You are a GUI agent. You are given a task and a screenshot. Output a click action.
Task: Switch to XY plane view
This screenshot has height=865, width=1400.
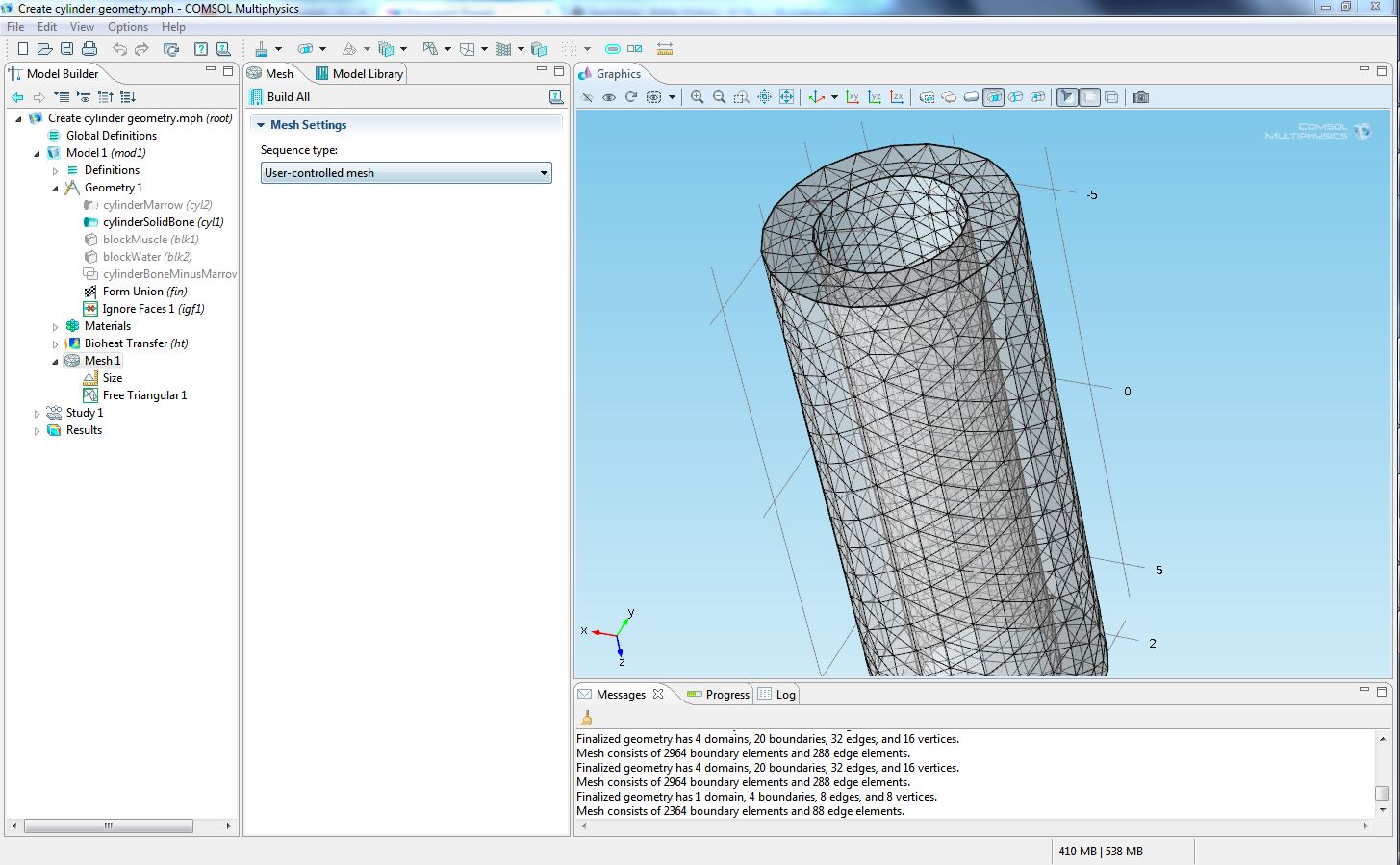853,97
